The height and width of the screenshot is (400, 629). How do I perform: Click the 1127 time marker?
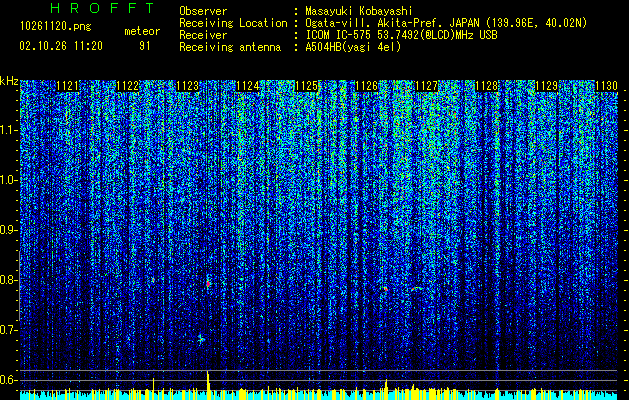point(426,86)
